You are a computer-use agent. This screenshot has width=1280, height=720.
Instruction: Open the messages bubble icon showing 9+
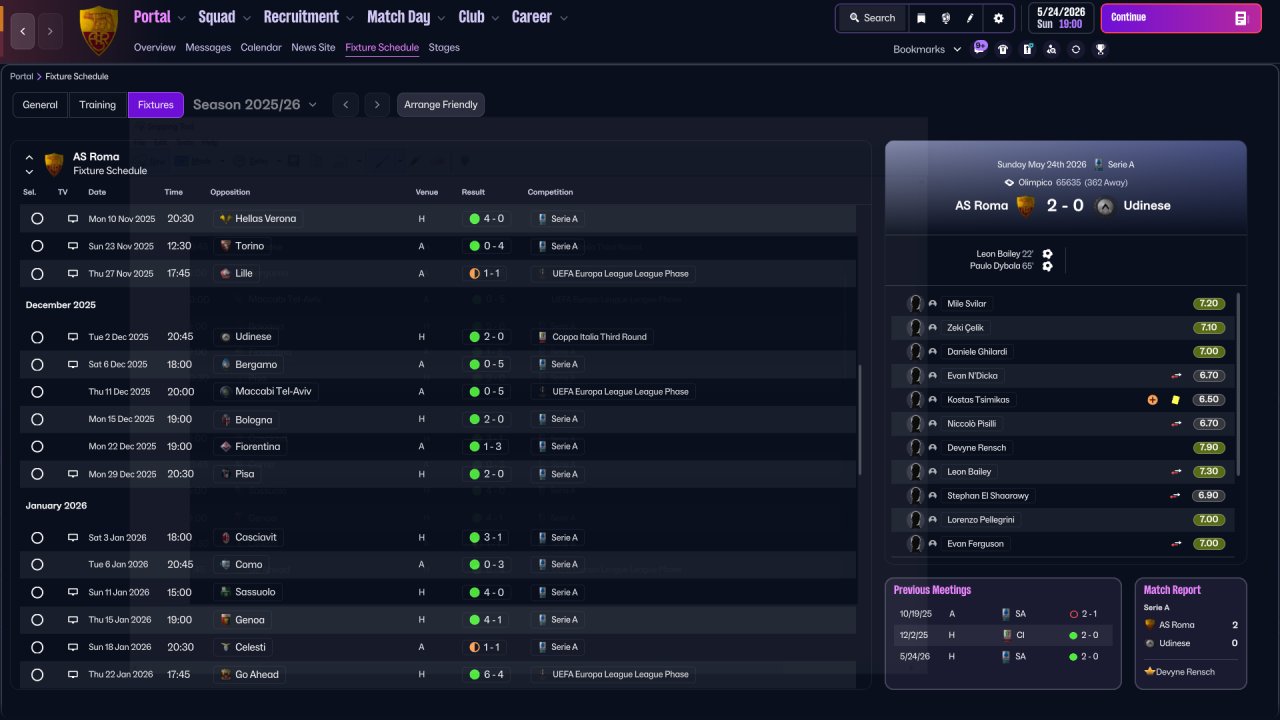point(980,48)
